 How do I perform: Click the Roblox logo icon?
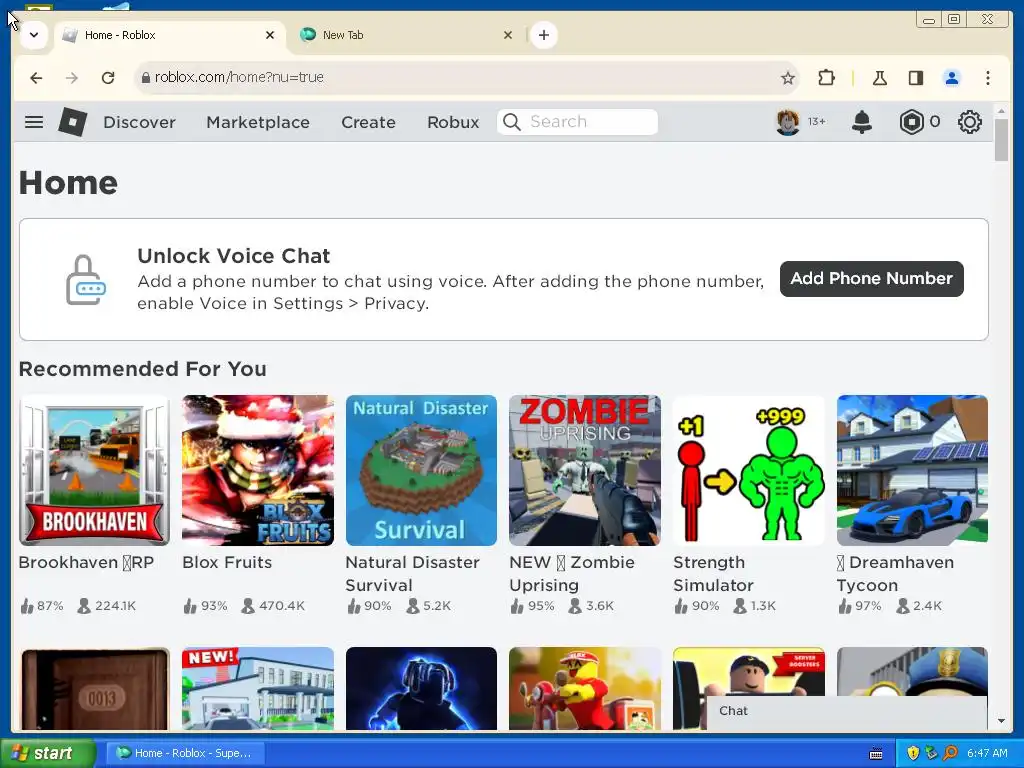[72, 122]
